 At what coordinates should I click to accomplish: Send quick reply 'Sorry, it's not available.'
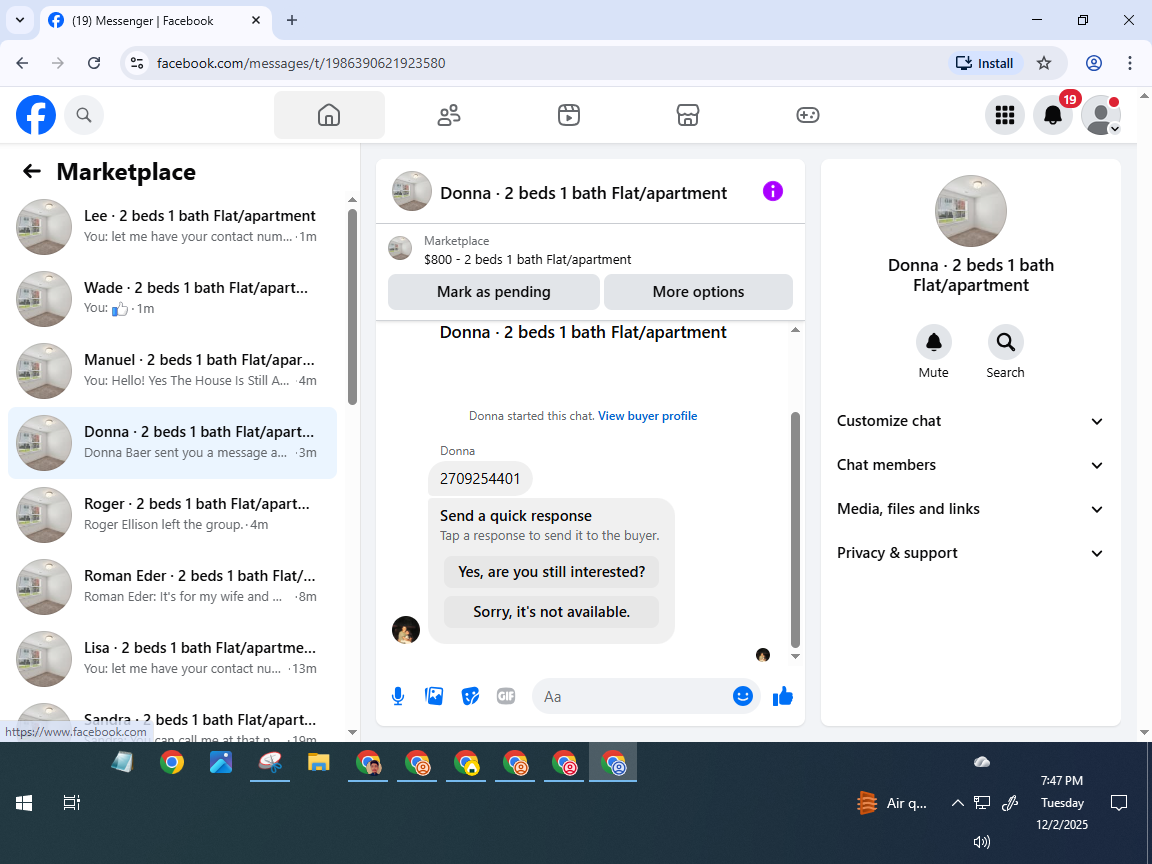click(551, 611)
